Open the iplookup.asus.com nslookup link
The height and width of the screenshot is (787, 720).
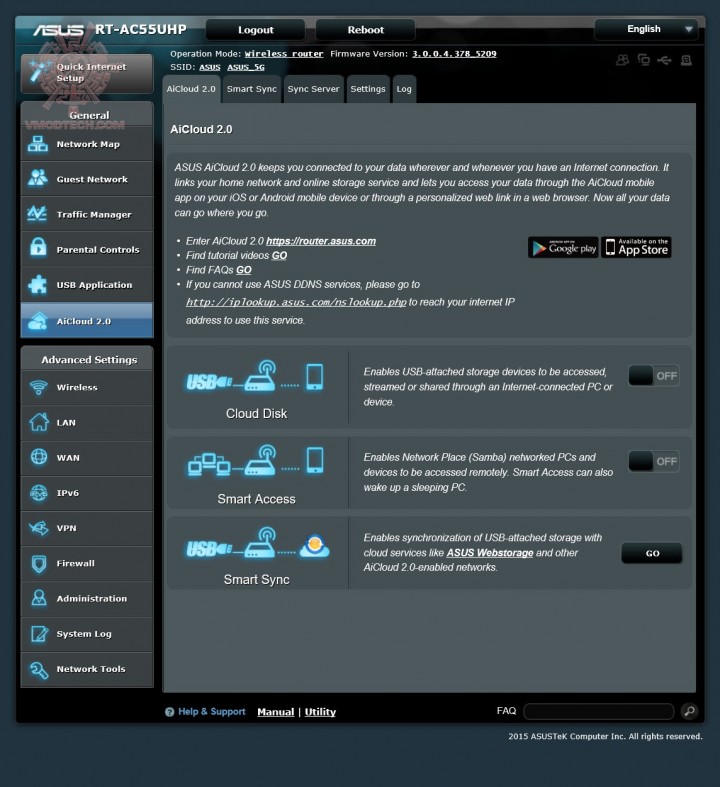click(x=296, y=302)
